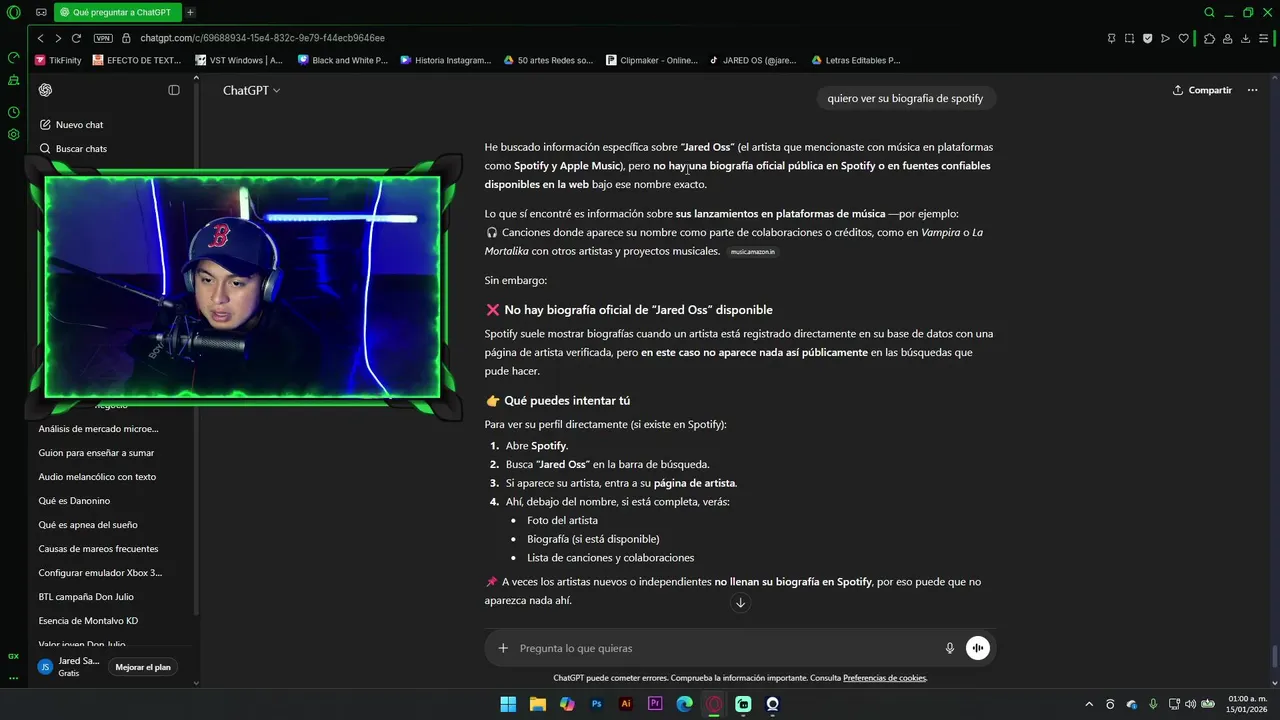Switch to the 'Qué preguntar a ChatGPT' tab

(116, 12)
